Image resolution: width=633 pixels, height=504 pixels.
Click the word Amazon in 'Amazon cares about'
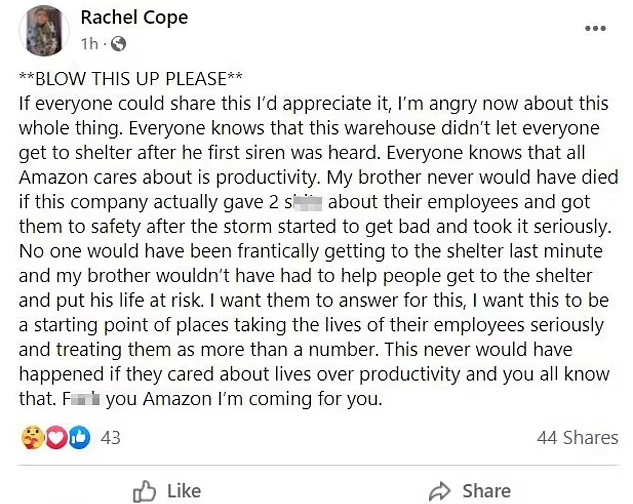(53, 177)
